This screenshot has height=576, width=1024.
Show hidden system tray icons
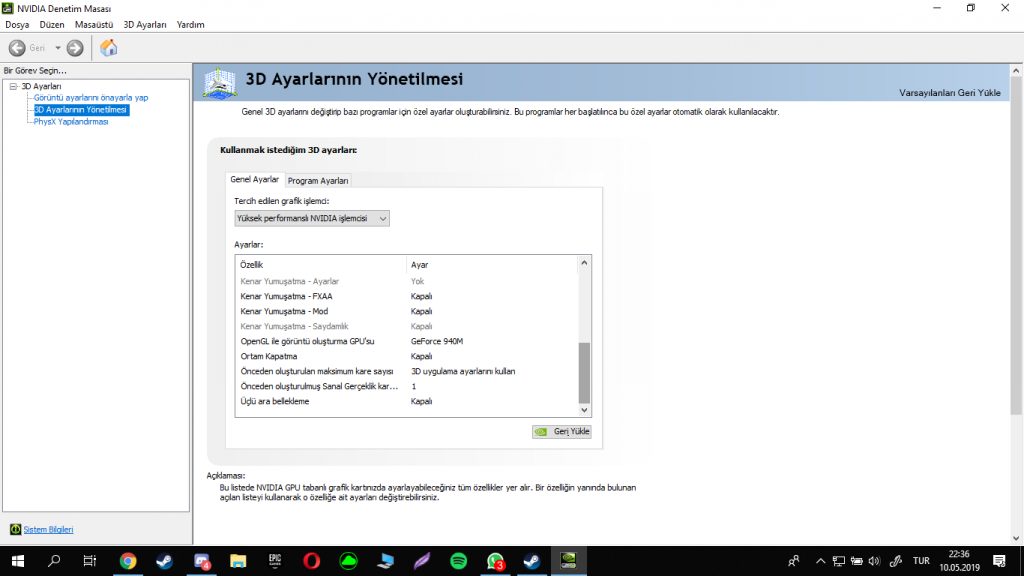[x=820, y=561]
